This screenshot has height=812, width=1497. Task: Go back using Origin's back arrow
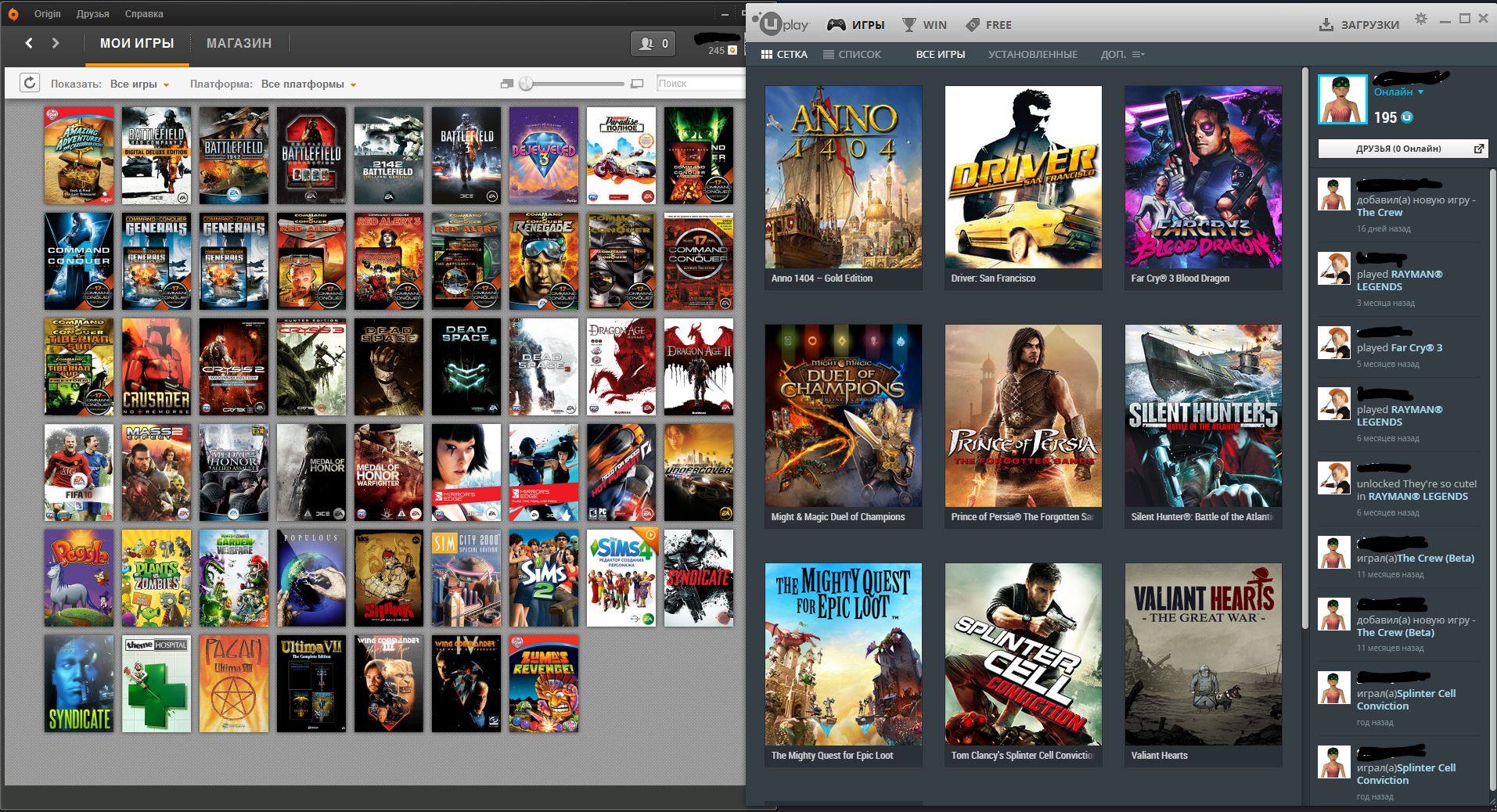click(29, 43)
